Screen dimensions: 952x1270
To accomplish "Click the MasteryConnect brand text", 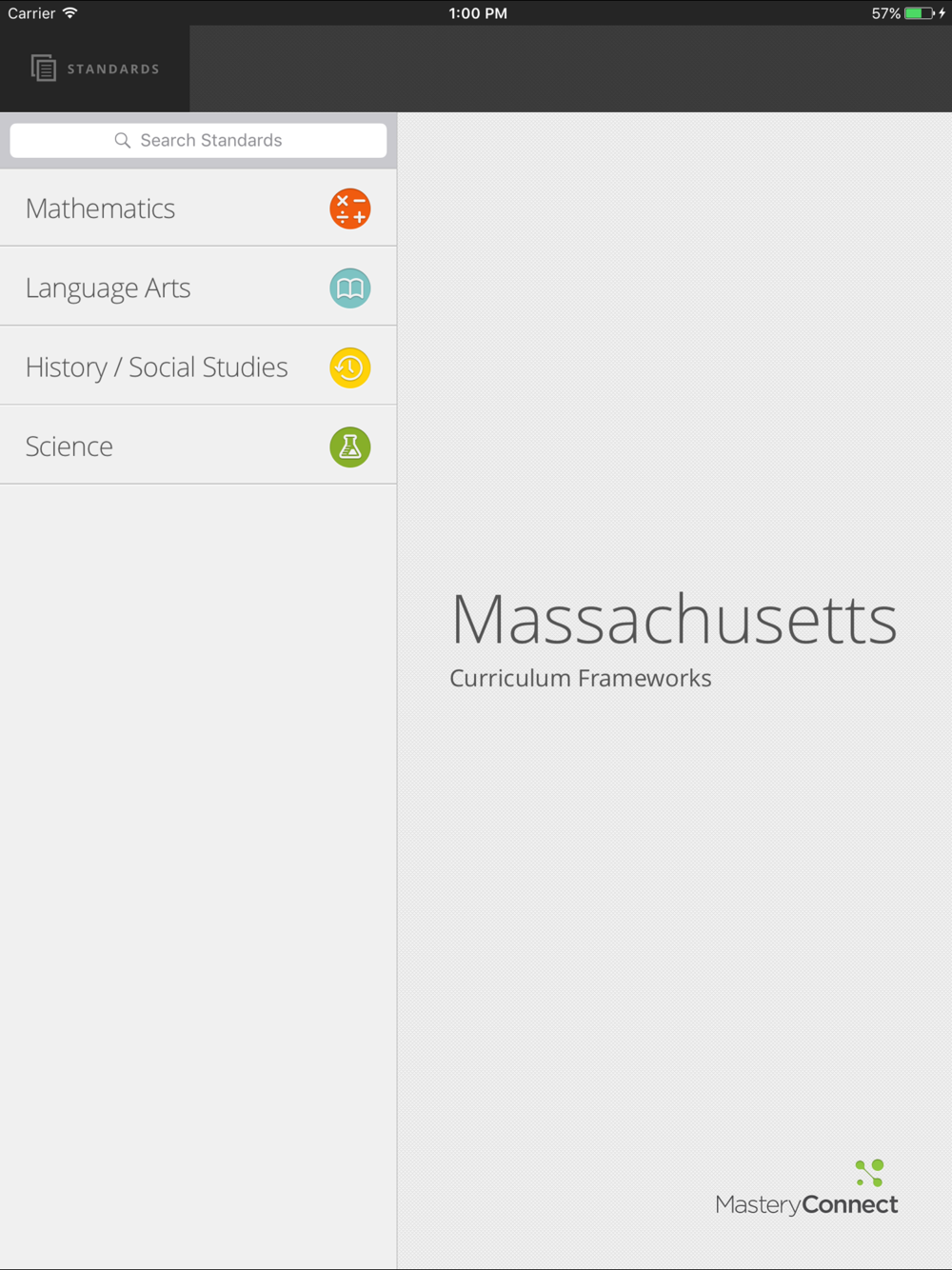I will coord(806,1205).
